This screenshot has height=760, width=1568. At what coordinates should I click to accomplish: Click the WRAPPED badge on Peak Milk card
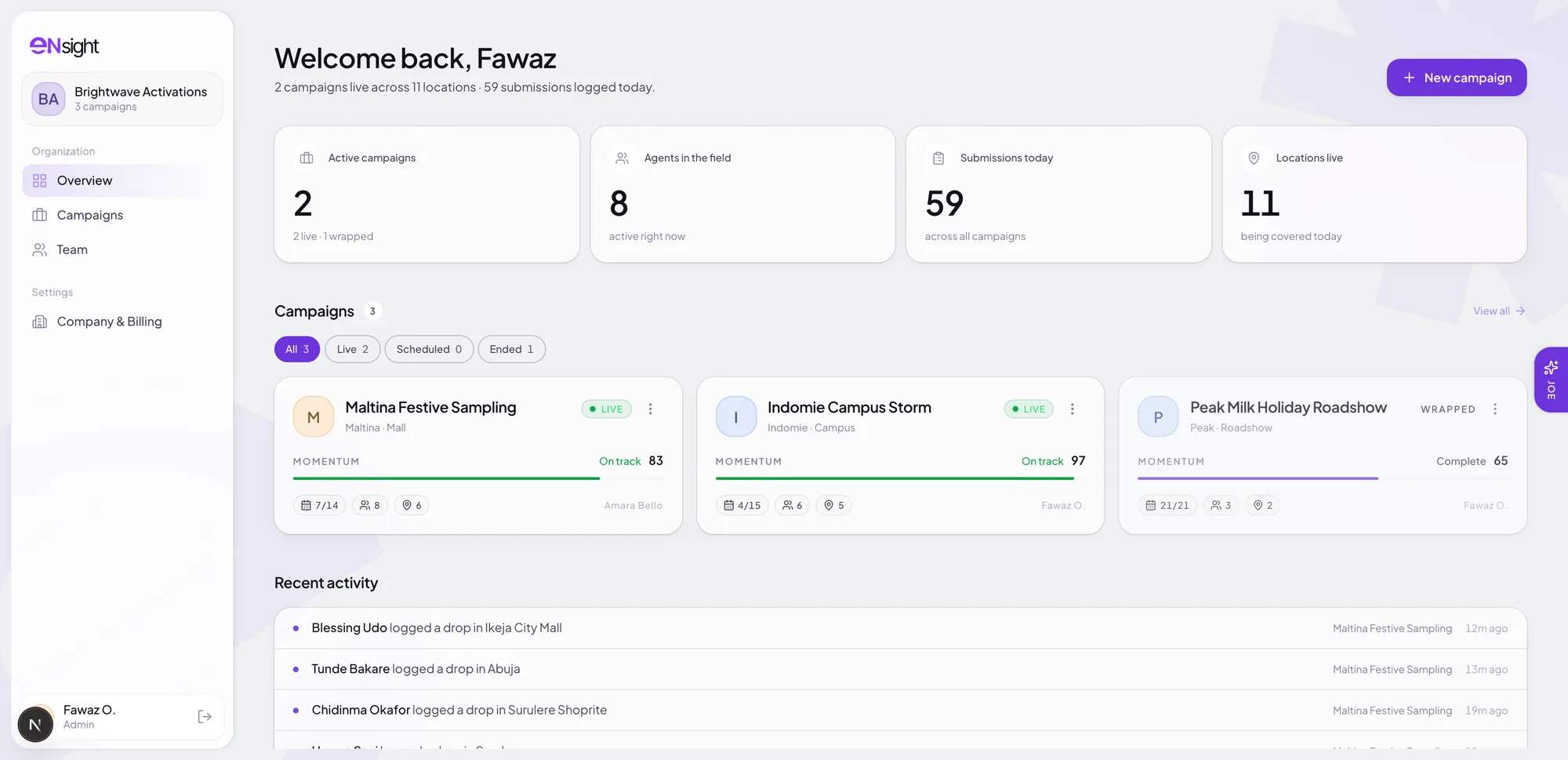tap(1448, 409)
